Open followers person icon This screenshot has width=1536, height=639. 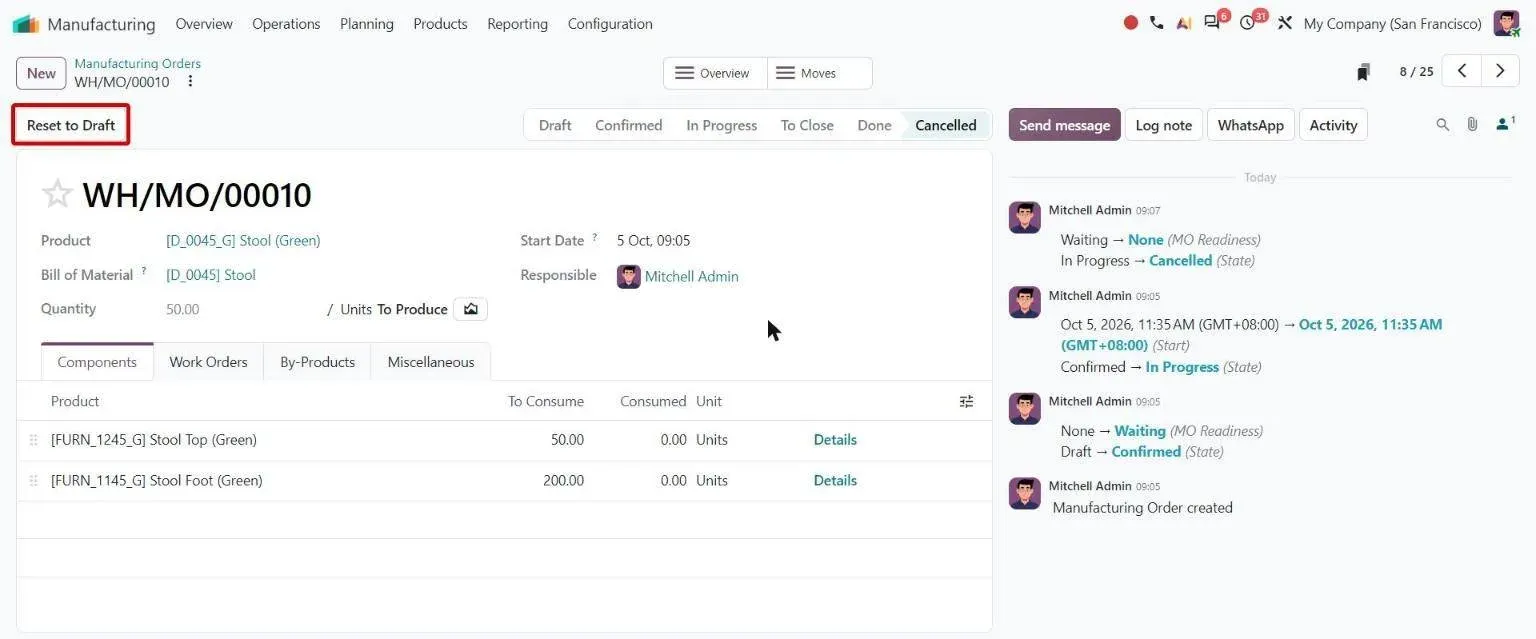[1504, 124]
